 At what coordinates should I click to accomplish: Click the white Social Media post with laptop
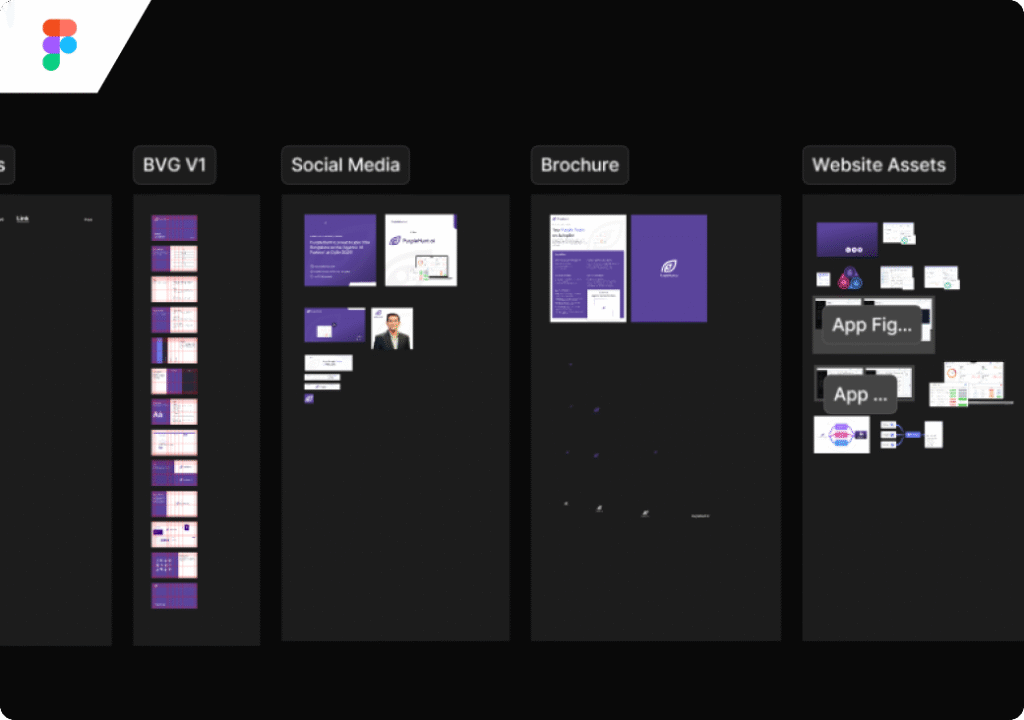[421, 250]
